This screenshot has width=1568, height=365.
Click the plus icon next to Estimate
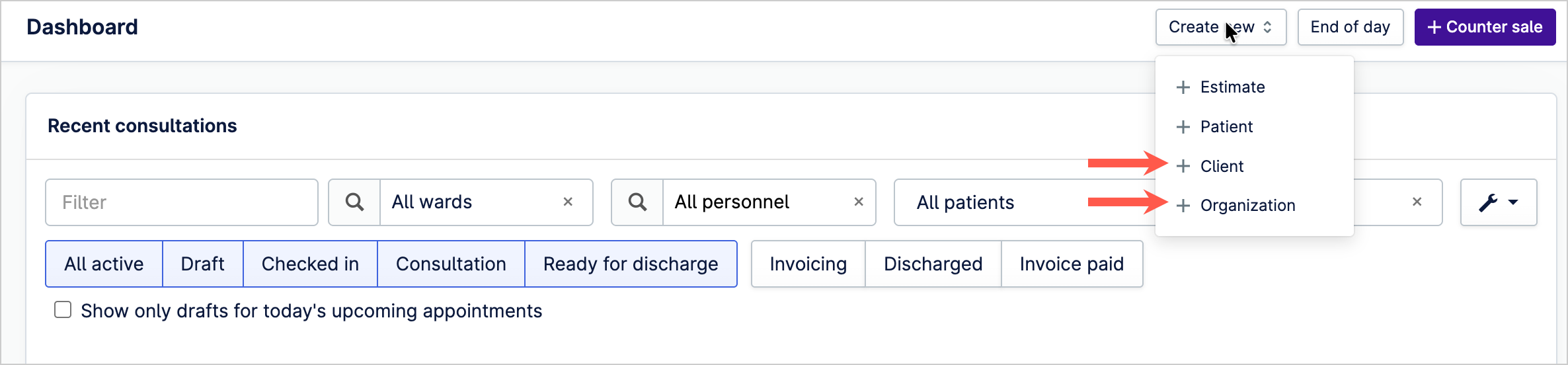coord(1183,87)
